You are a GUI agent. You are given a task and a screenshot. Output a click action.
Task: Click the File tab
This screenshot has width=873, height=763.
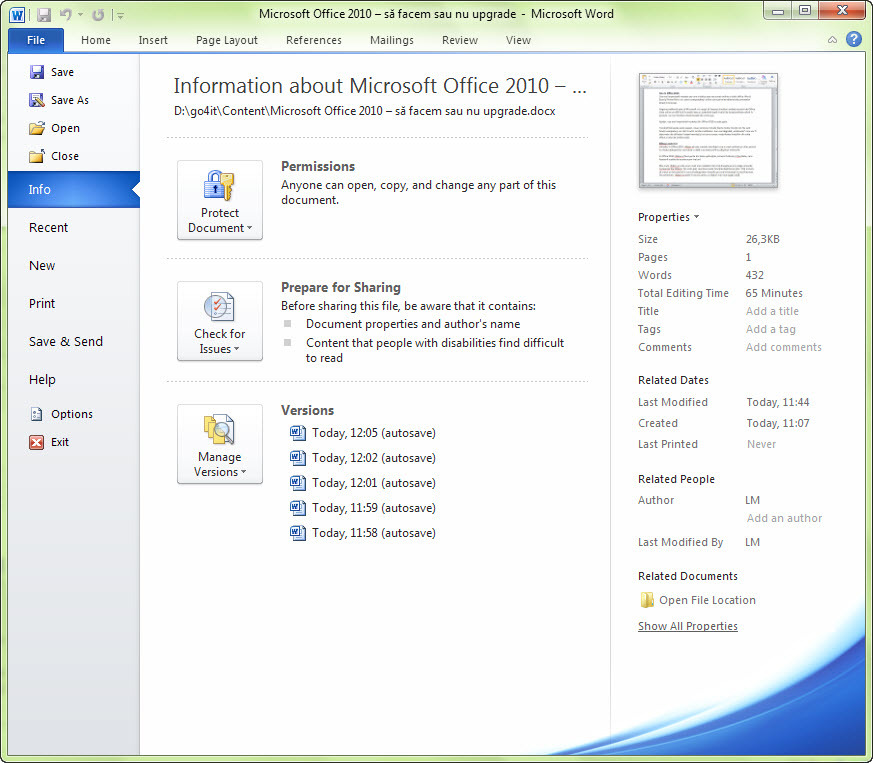pyautogui.click(x=36, y=40)
